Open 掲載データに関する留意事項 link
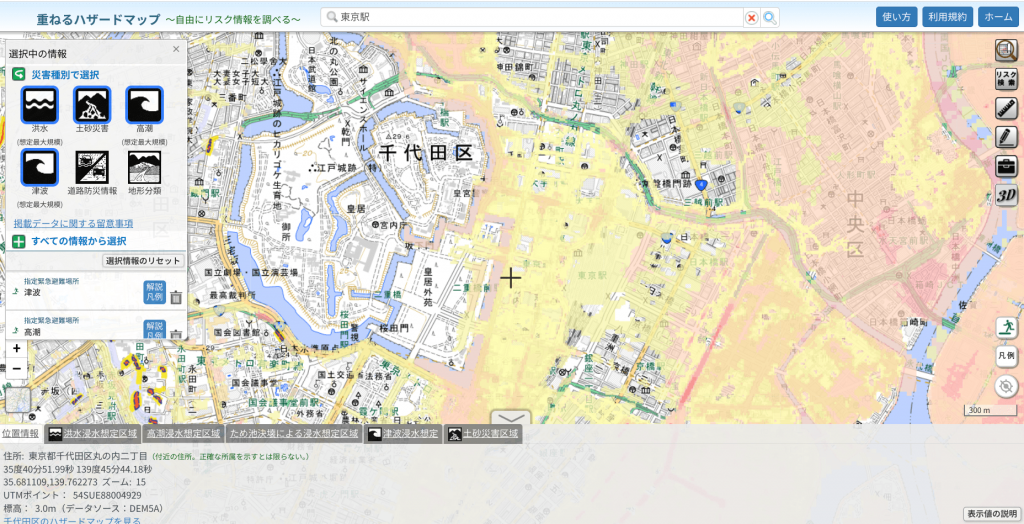The height and width of the screenshot is (524, 1024). pyautogui.click(x=73, y=223)
